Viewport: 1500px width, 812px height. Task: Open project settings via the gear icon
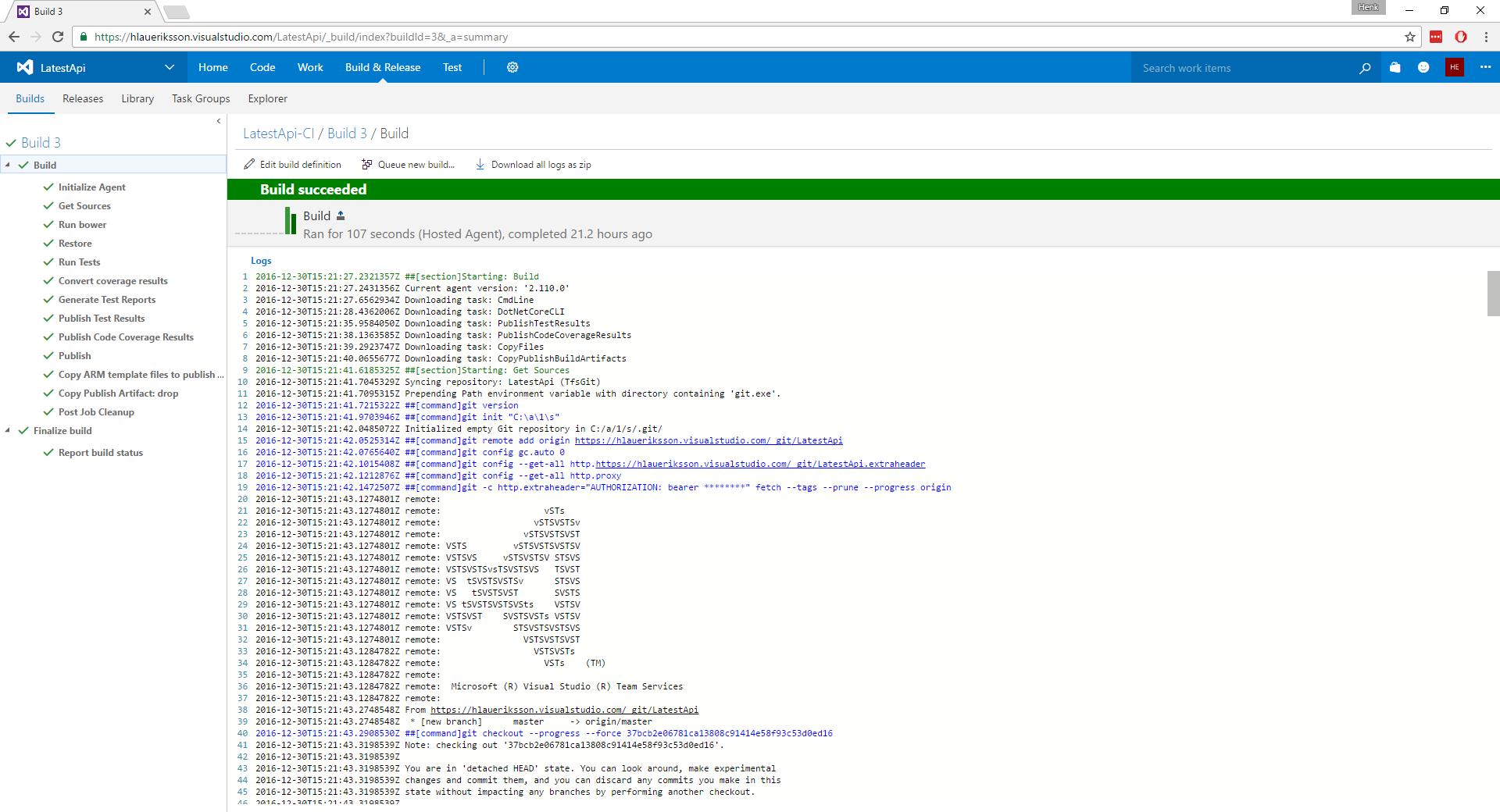click(512, 67)
